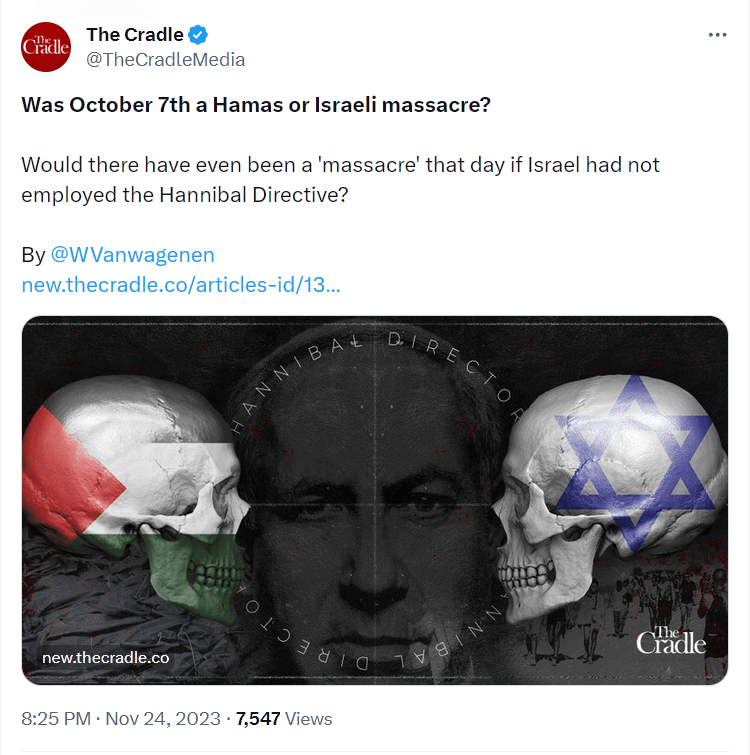Click the curved Hannibal Directive text atop image
The width and height of the screenshot is (750, 755).
(375, 352)
